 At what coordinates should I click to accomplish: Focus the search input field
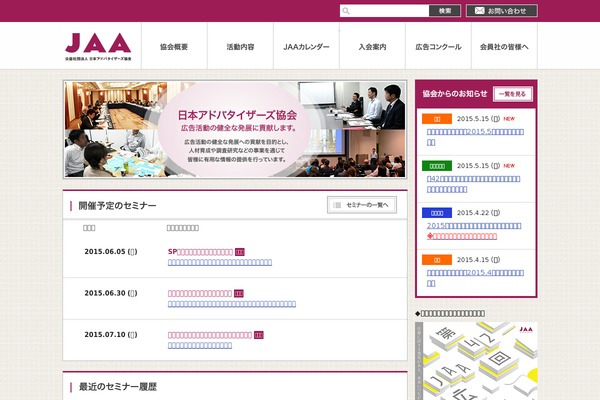(x=385, y=11)
